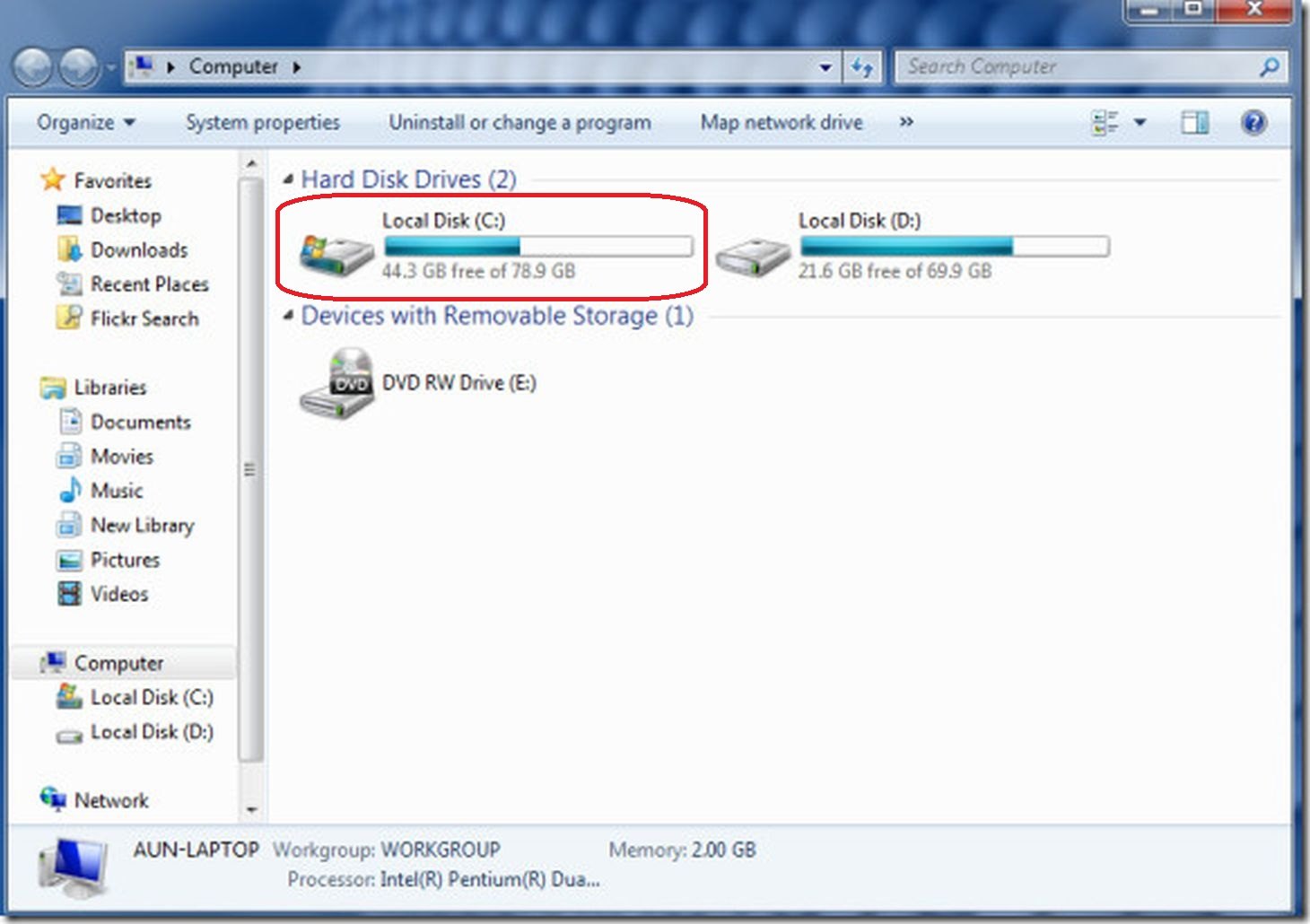Select Local Disk (C:) drive icon in main pane

click(x=336, y=255)
